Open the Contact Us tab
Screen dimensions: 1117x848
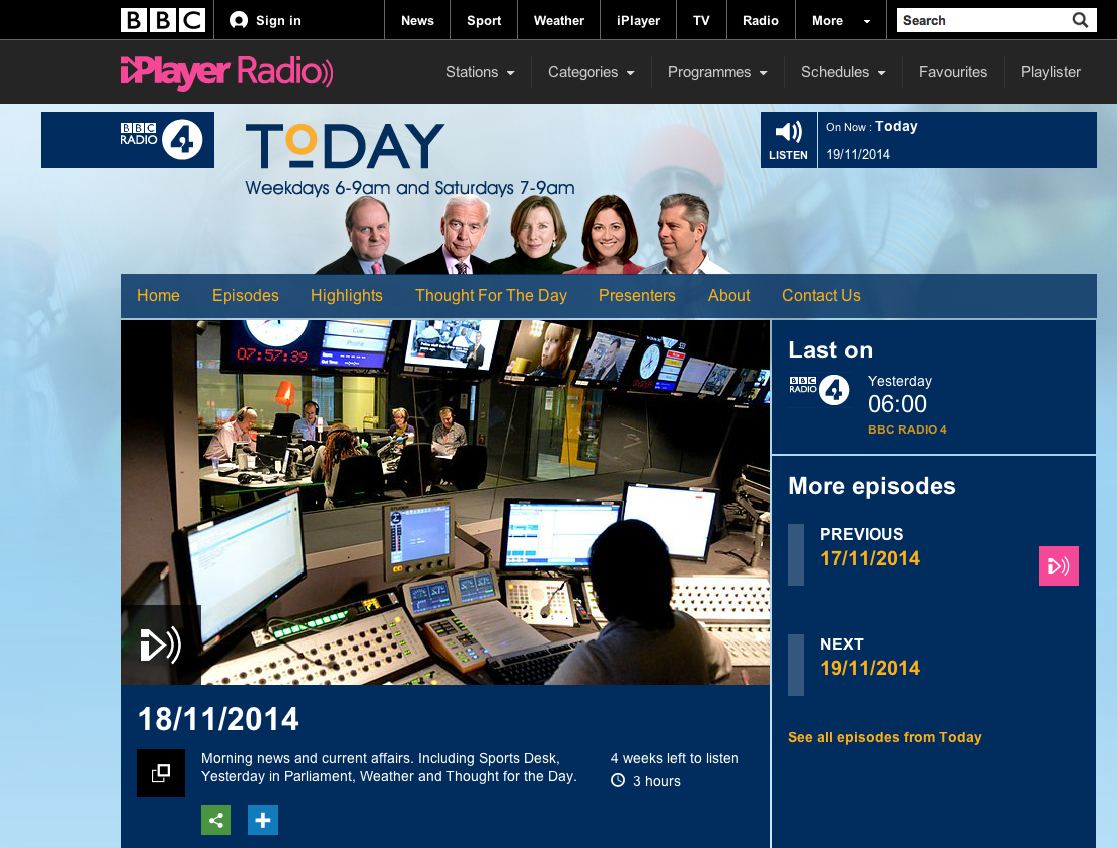pos(821,296)
